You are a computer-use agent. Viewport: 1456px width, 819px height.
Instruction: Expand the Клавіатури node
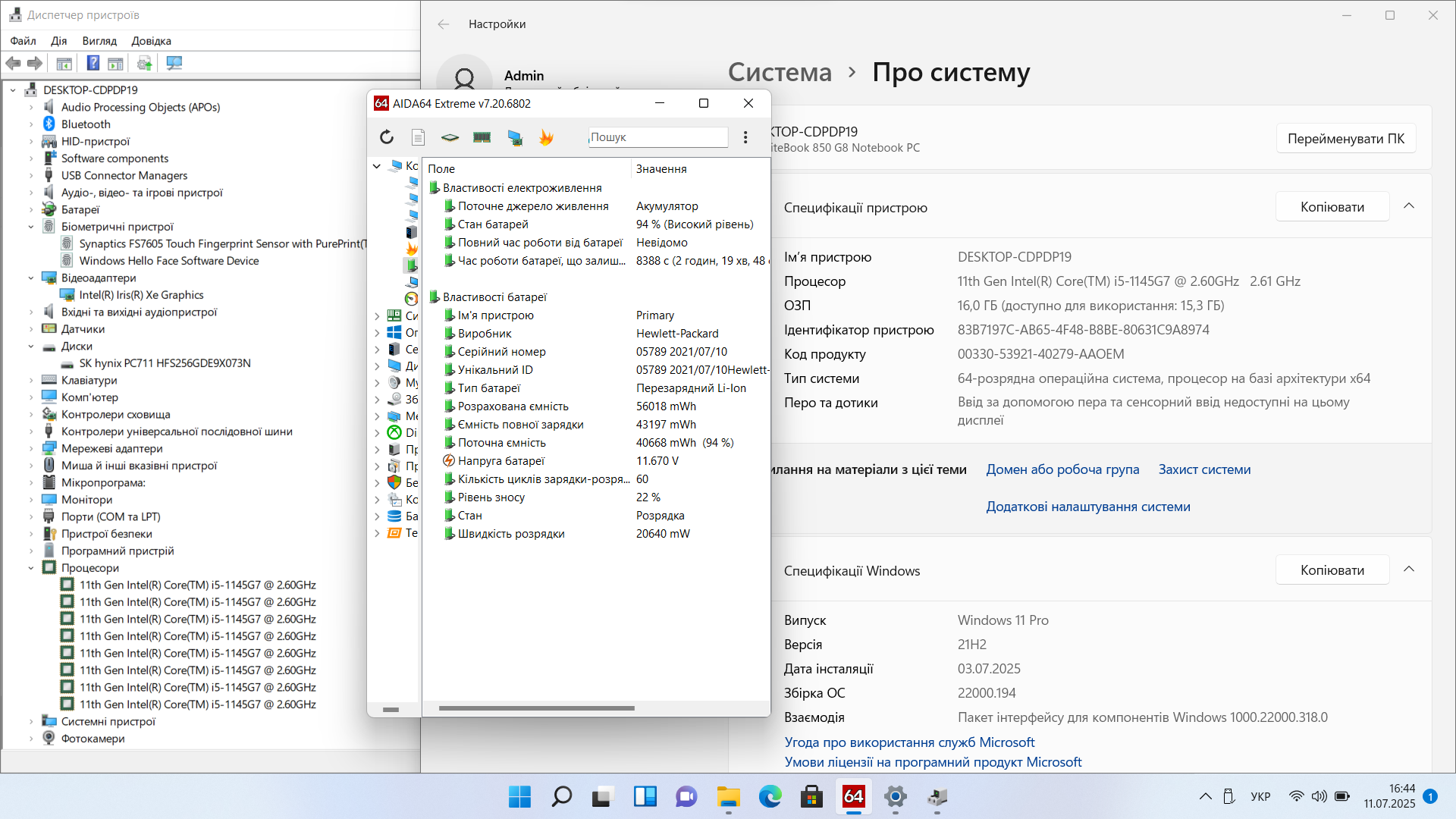click(x=31, y=381)
